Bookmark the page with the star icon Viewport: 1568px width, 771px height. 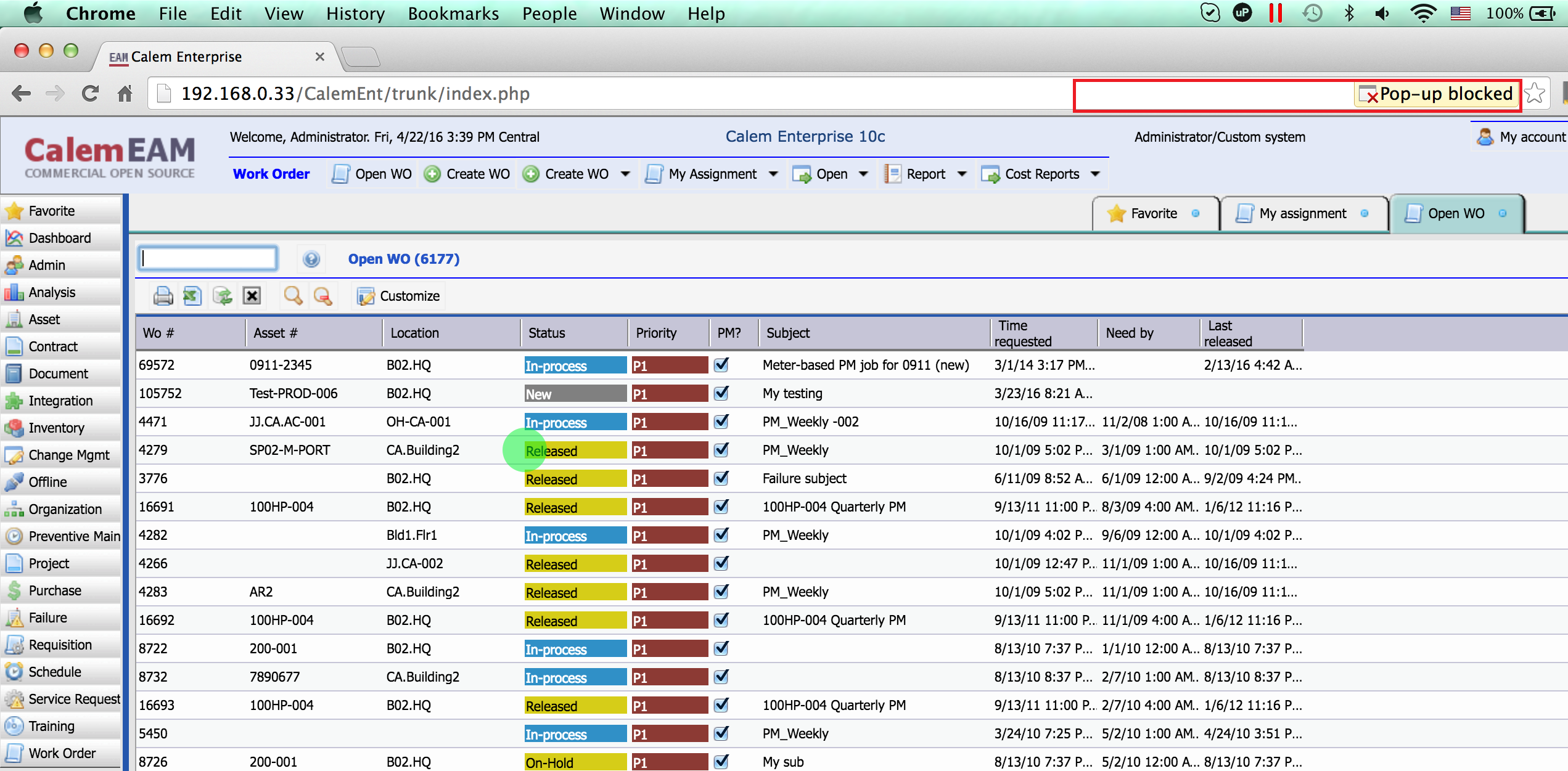[x=1535, y=94]
